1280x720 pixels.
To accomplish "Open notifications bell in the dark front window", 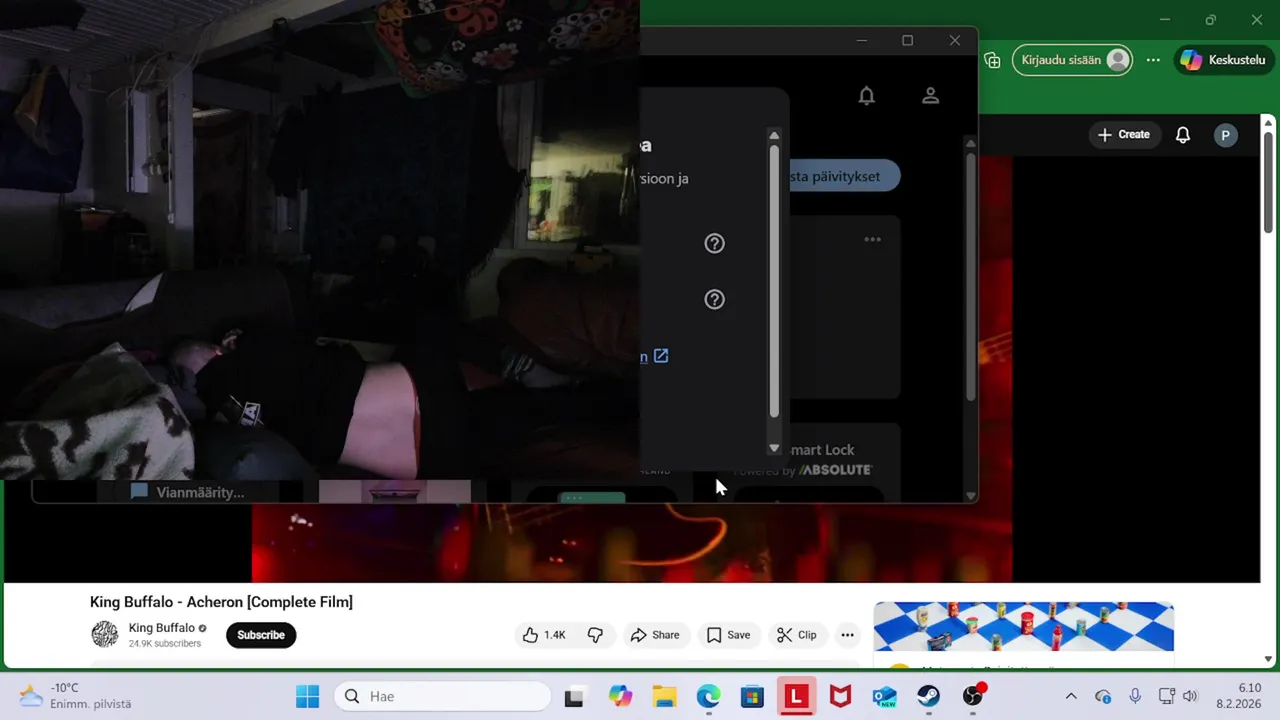I will point(867,96).
